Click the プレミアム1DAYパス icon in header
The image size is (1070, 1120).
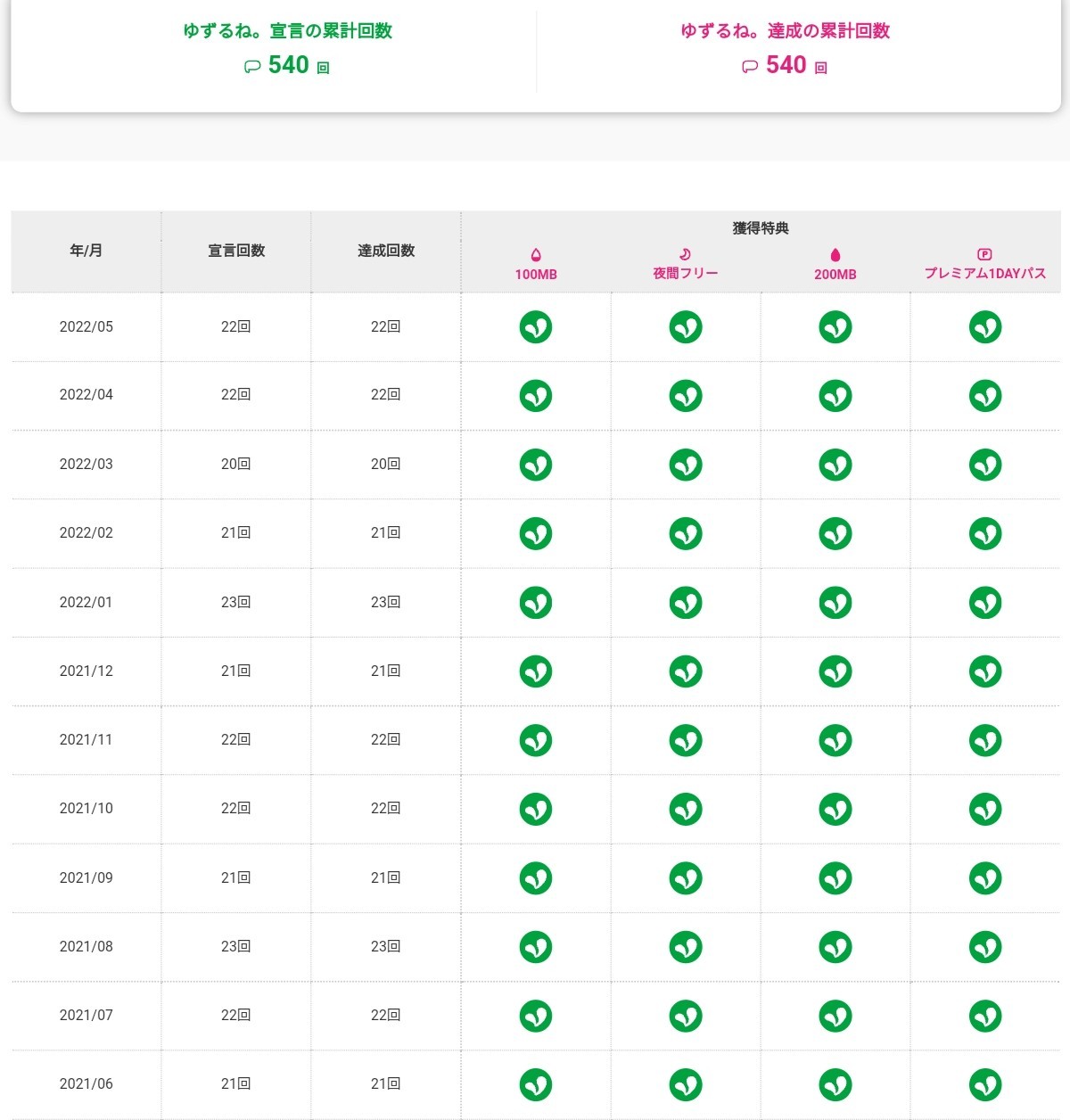tap(984, 254)
